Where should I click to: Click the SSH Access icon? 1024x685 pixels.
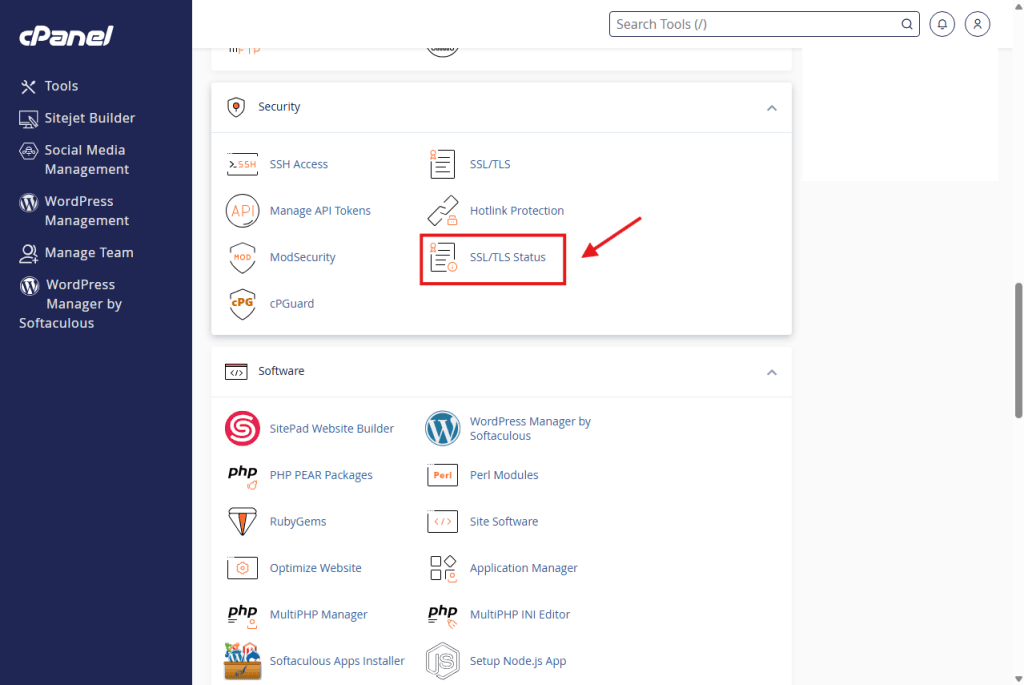click(242, 164)
